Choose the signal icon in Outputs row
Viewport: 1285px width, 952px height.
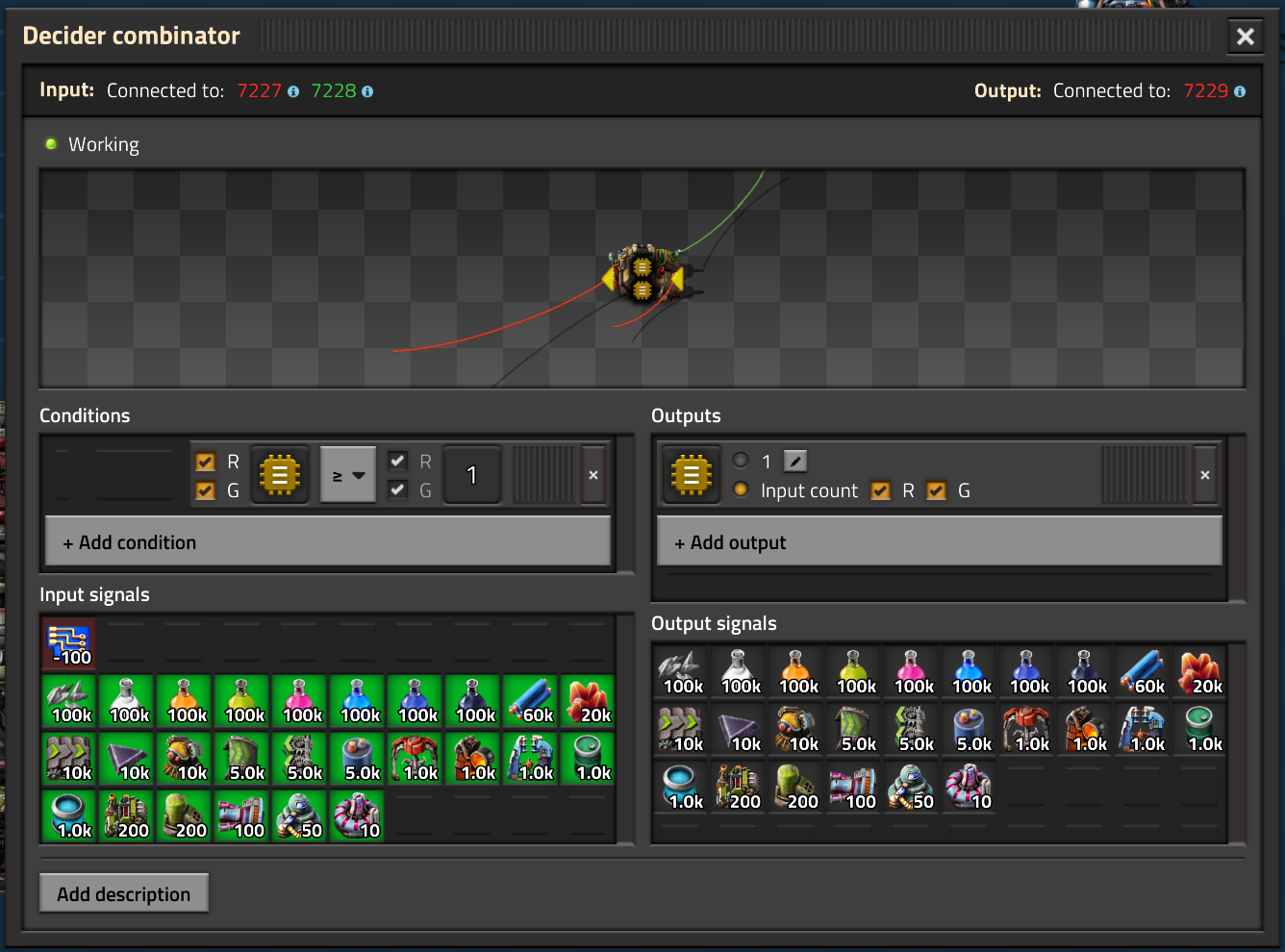pyautogui.click(x=691, y=475)
